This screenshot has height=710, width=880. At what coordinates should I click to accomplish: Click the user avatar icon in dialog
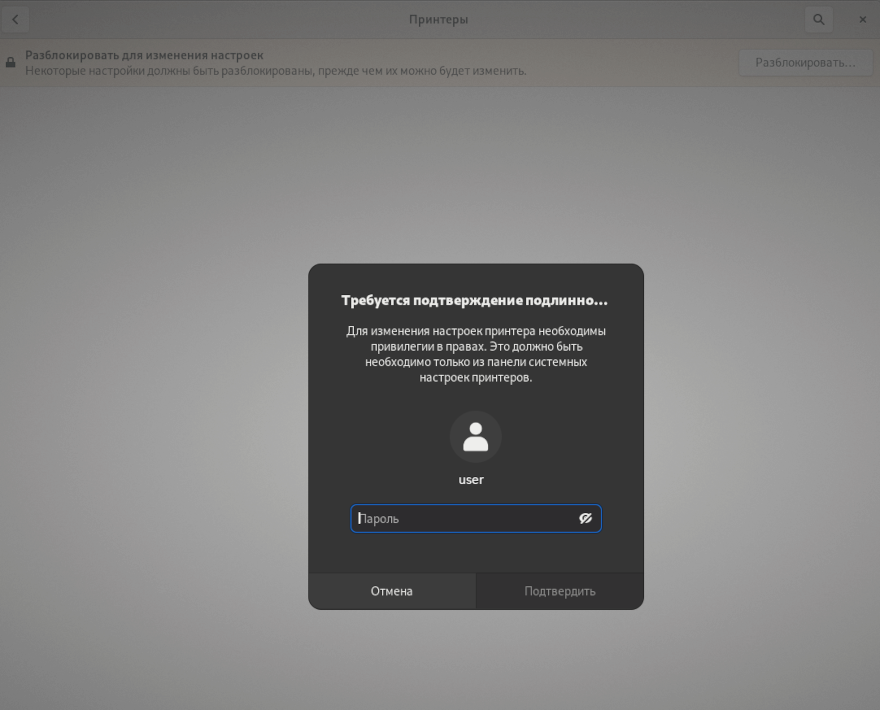tap(475, 437)
